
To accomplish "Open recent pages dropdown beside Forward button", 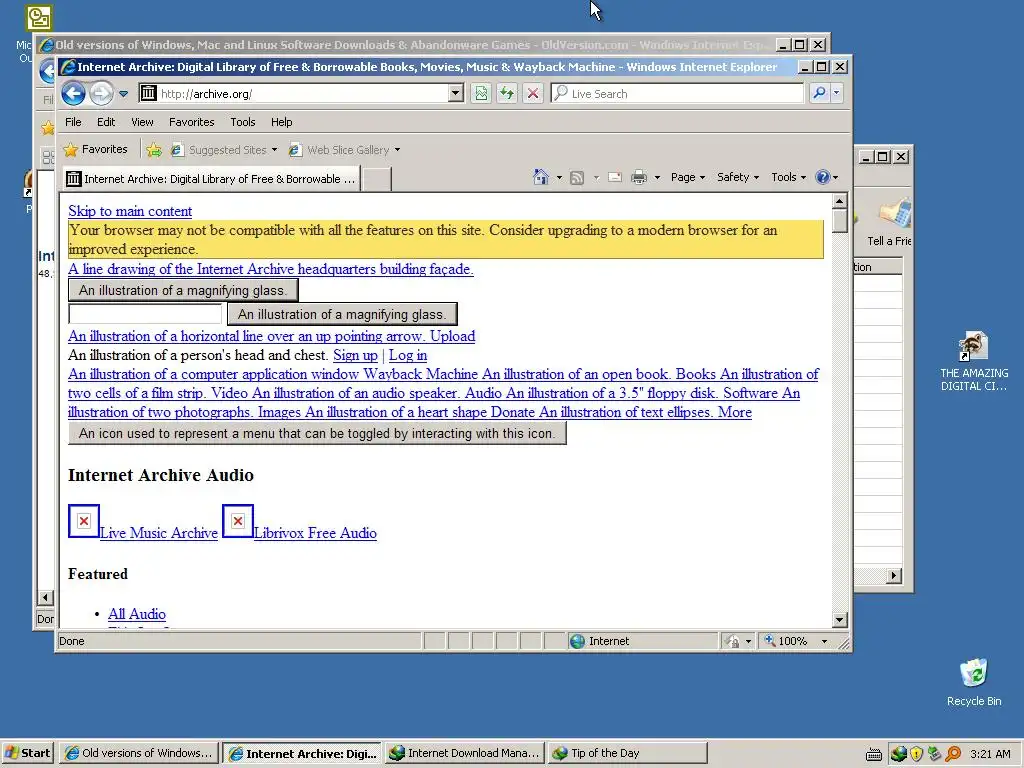I will [x=123, y=94].
